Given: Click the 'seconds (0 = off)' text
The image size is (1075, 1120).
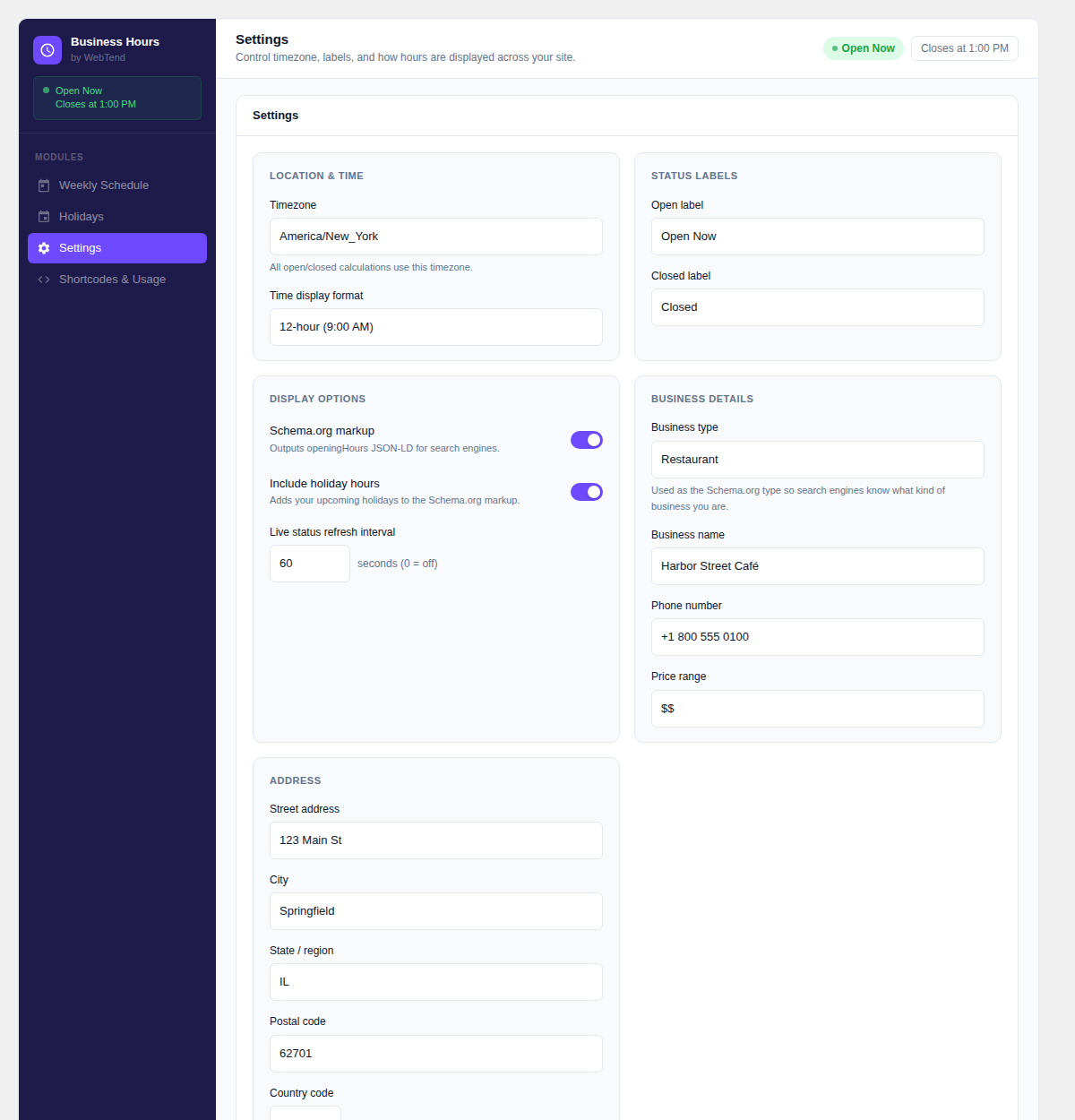Looking at the screenshot, I should [398, 564].
